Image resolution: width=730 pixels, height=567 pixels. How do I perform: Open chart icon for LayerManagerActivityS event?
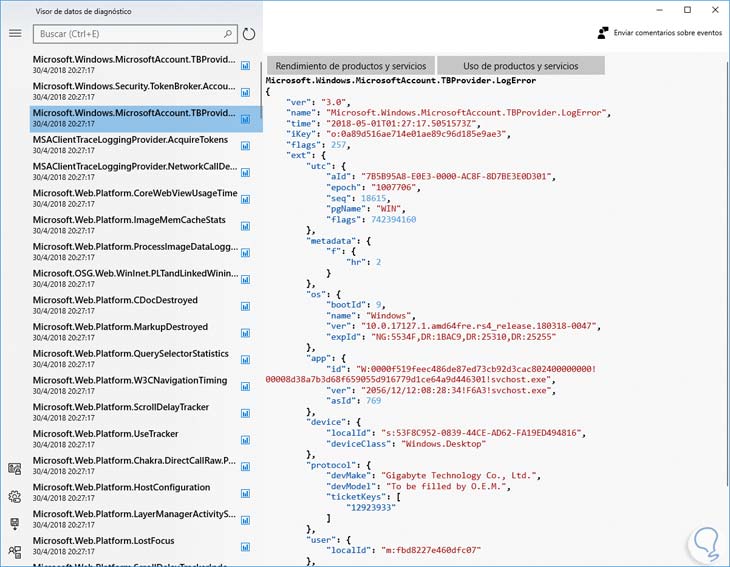tap(245, 520)
